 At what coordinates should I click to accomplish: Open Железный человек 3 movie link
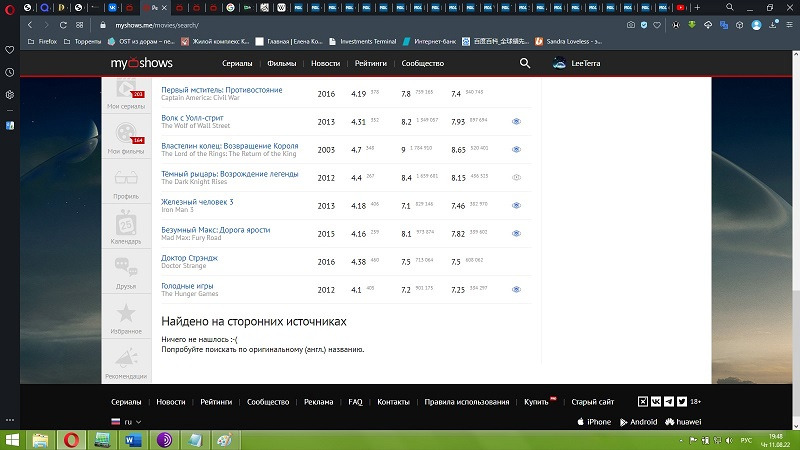click(x=197, y=202)
